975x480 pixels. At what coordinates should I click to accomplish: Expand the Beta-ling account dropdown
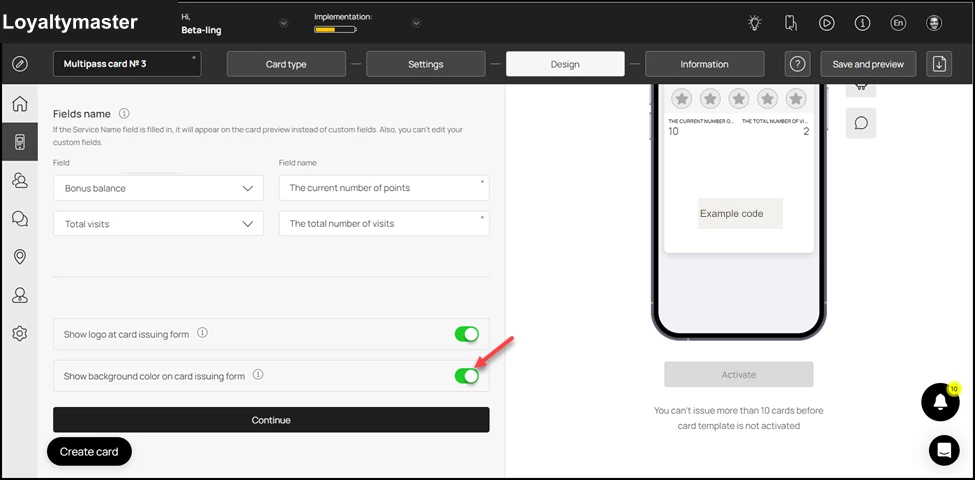[284, 23]
